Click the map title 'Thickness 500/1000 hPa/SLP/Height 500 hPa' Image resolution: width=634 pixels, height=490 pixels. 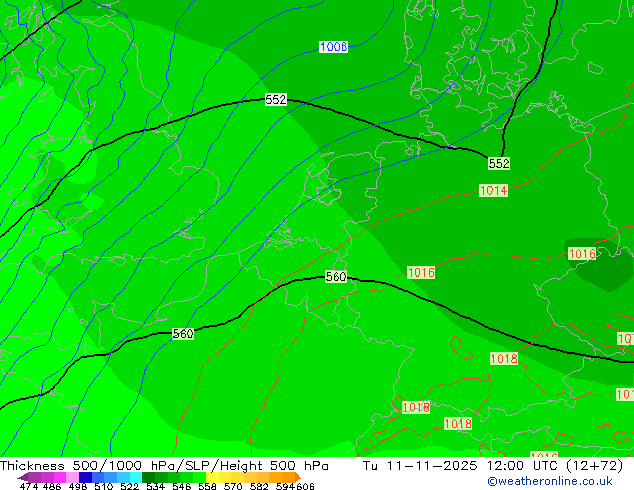(164, 466)
